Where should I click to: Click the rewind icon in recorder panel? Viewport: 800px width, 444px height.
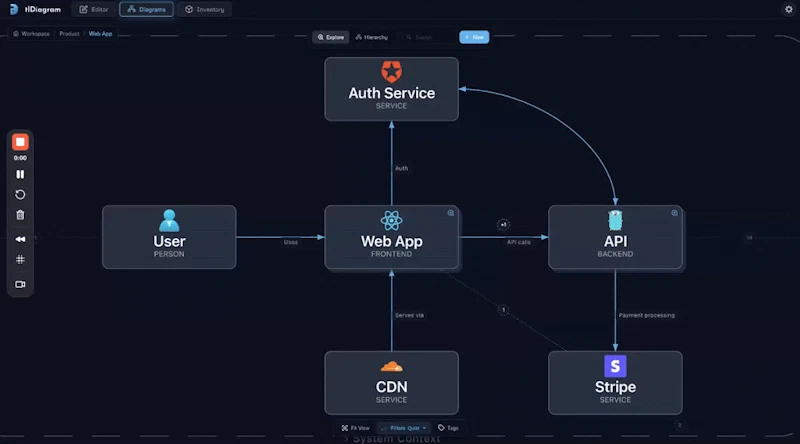20,239
